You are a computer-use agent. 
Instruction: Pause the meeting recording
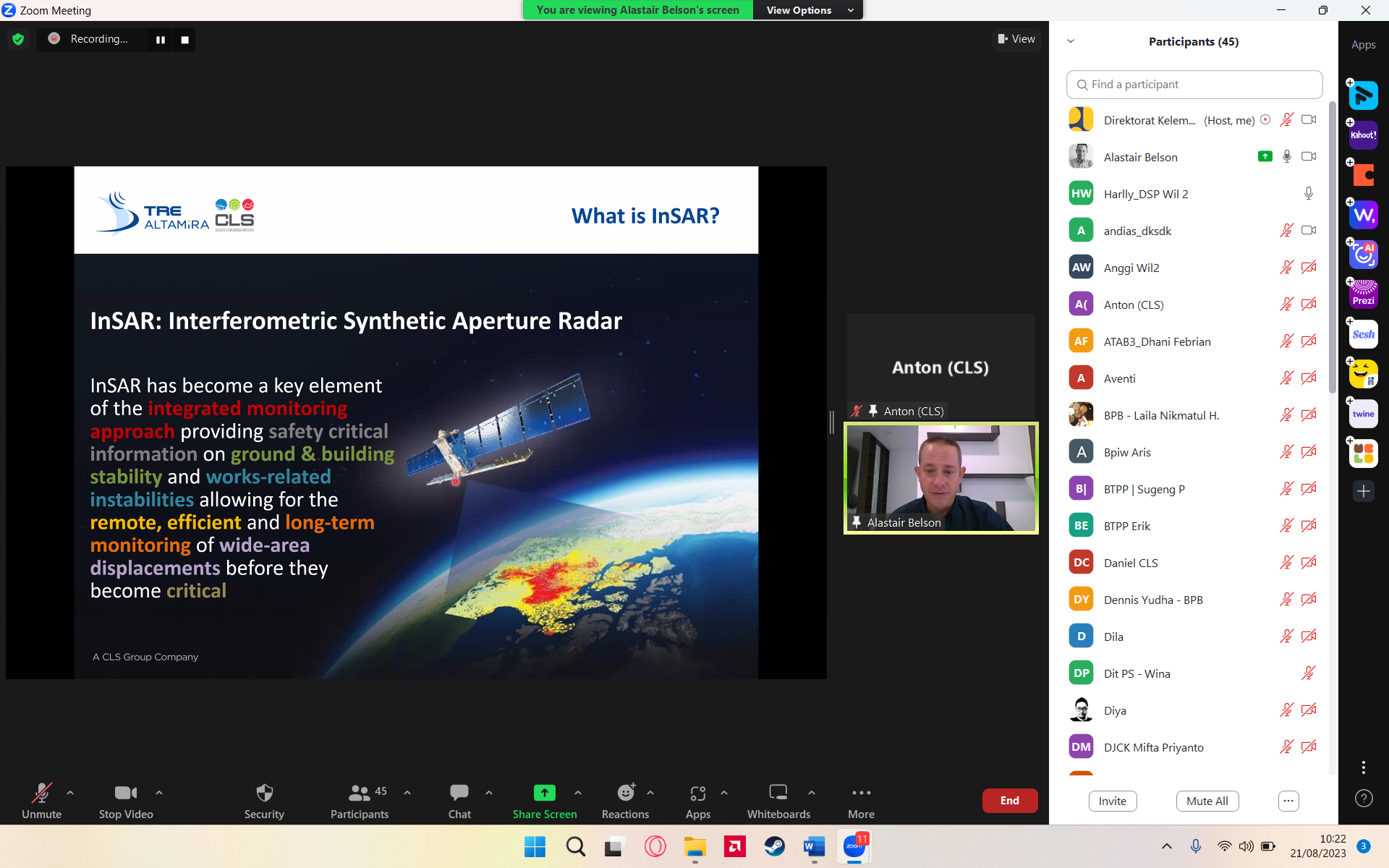pos(161,40)
